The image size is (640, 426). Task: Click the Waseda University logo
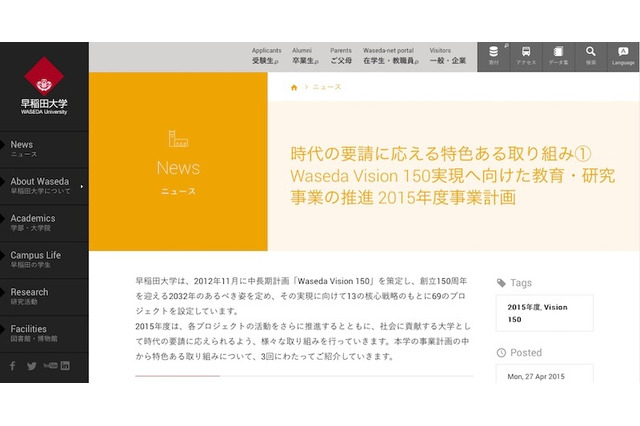pos(44,86)
